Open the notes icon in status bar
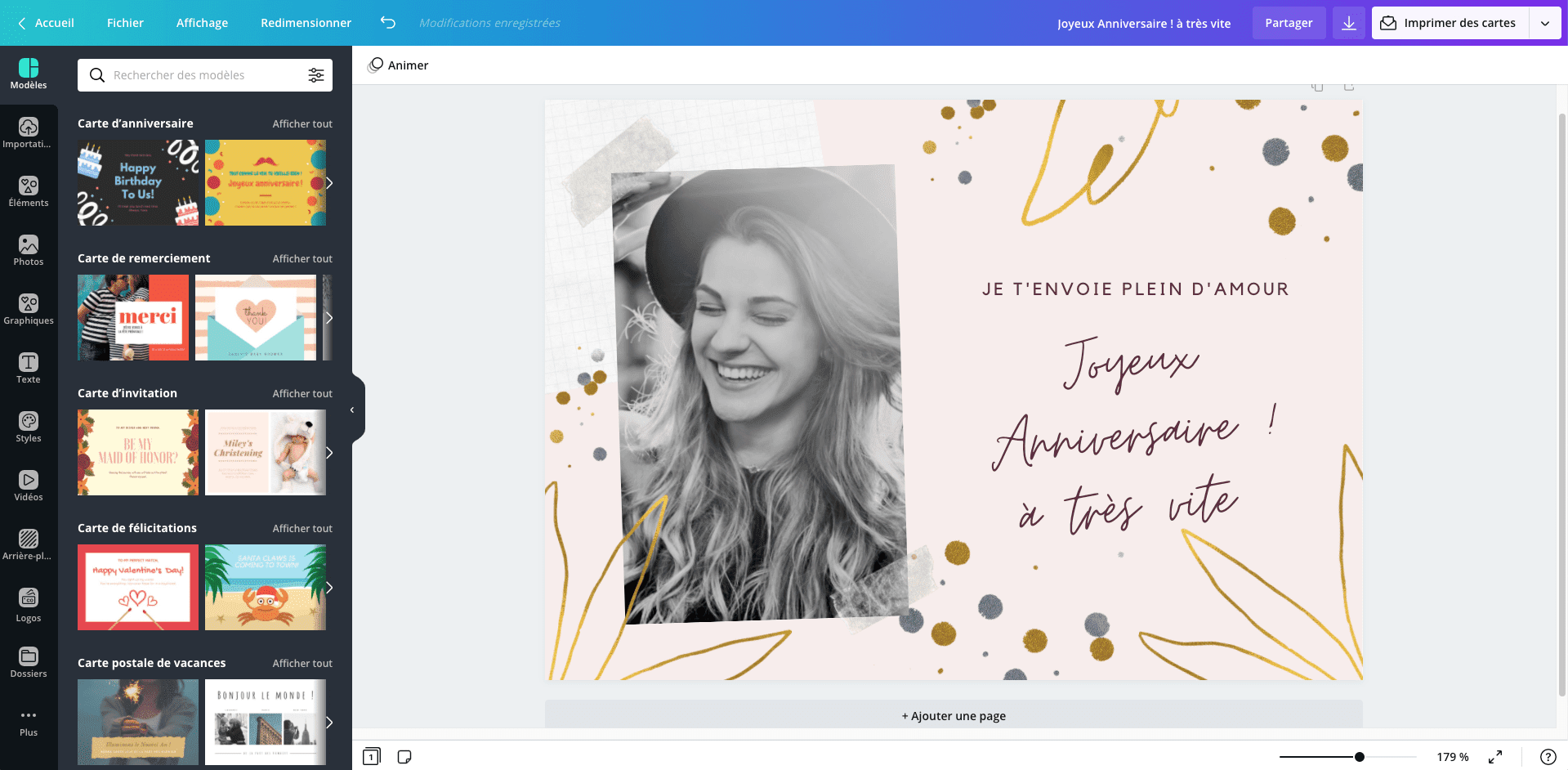The image size is (1568, 770). tap(404, 757)
